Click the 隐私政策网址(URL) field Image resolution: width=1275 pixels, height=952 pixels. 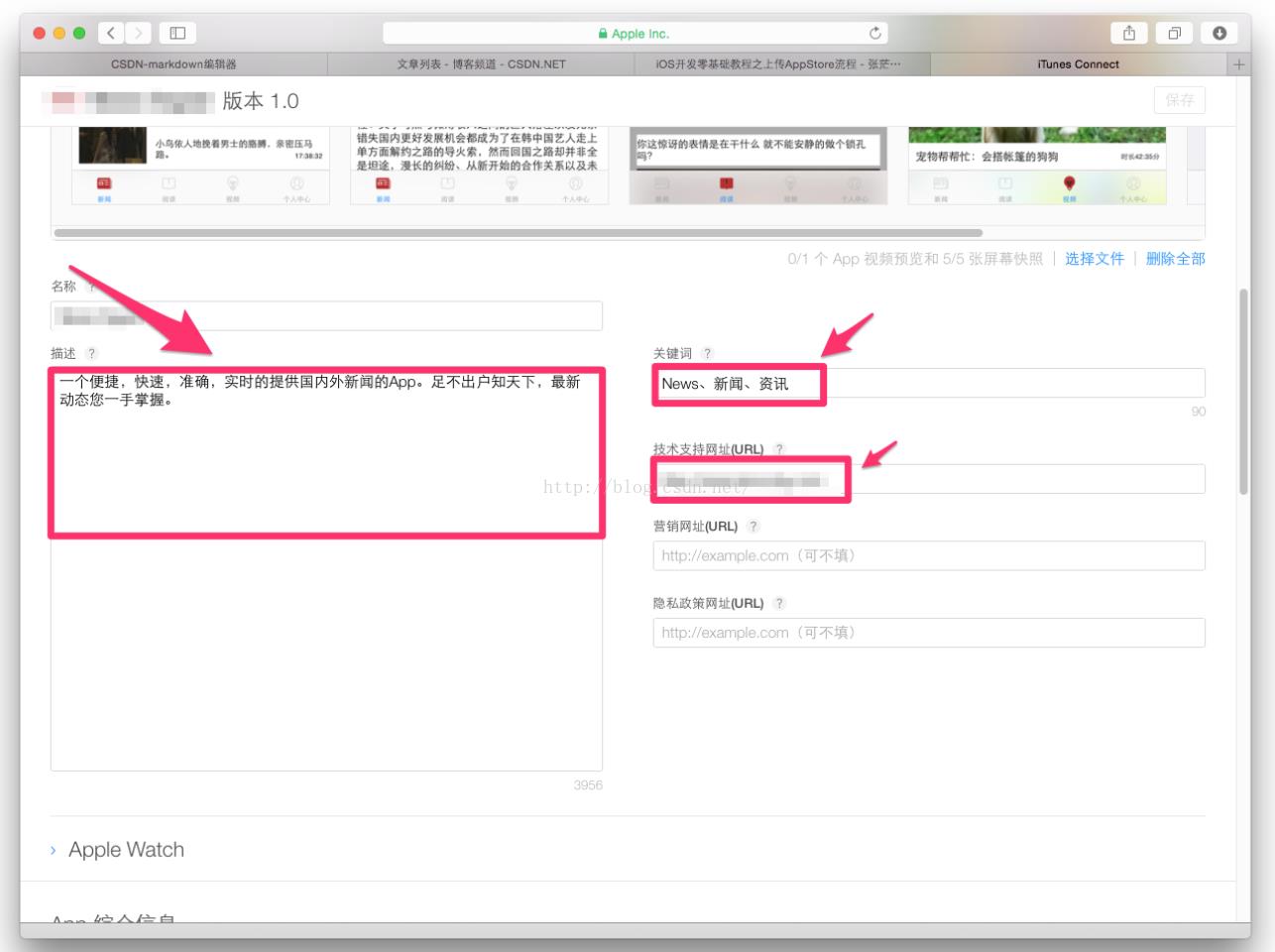[929, 633]
